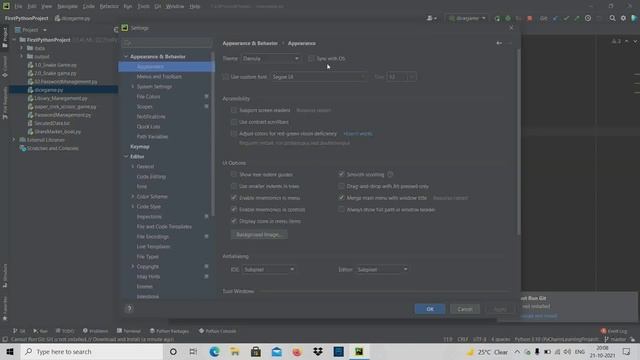Open File Explorer from taskbar
The image size is (640, 360).
pyautogui.click(x=235, y=351)
